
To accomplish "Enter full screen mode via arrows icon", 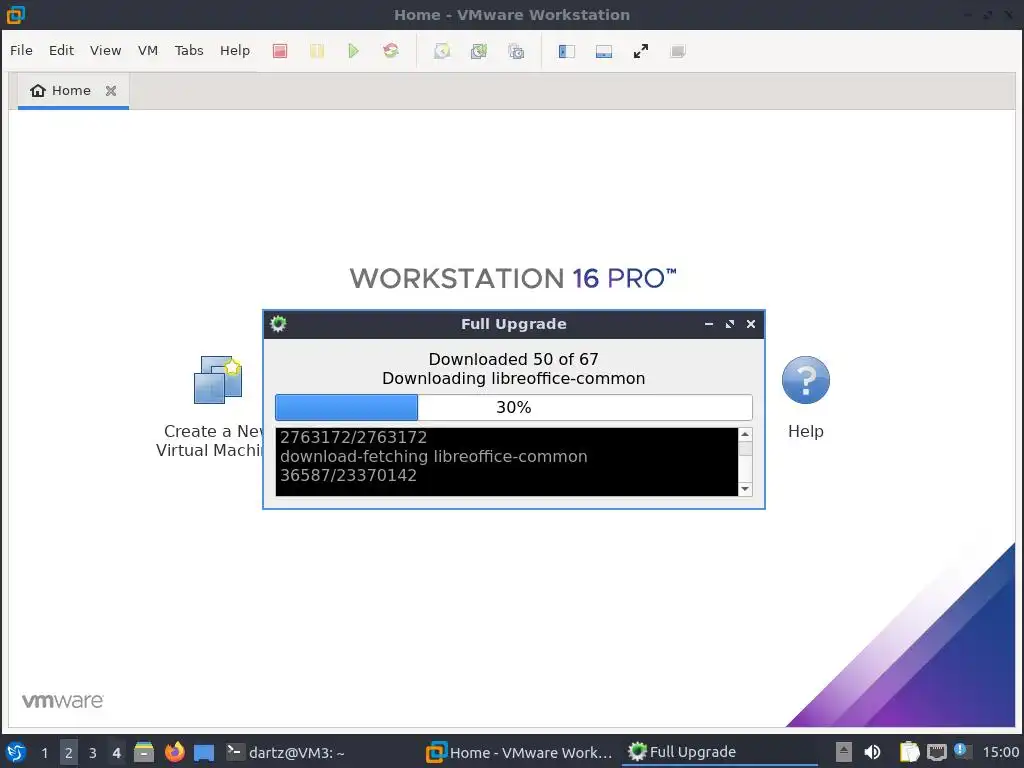I will (x=641, y=51).
